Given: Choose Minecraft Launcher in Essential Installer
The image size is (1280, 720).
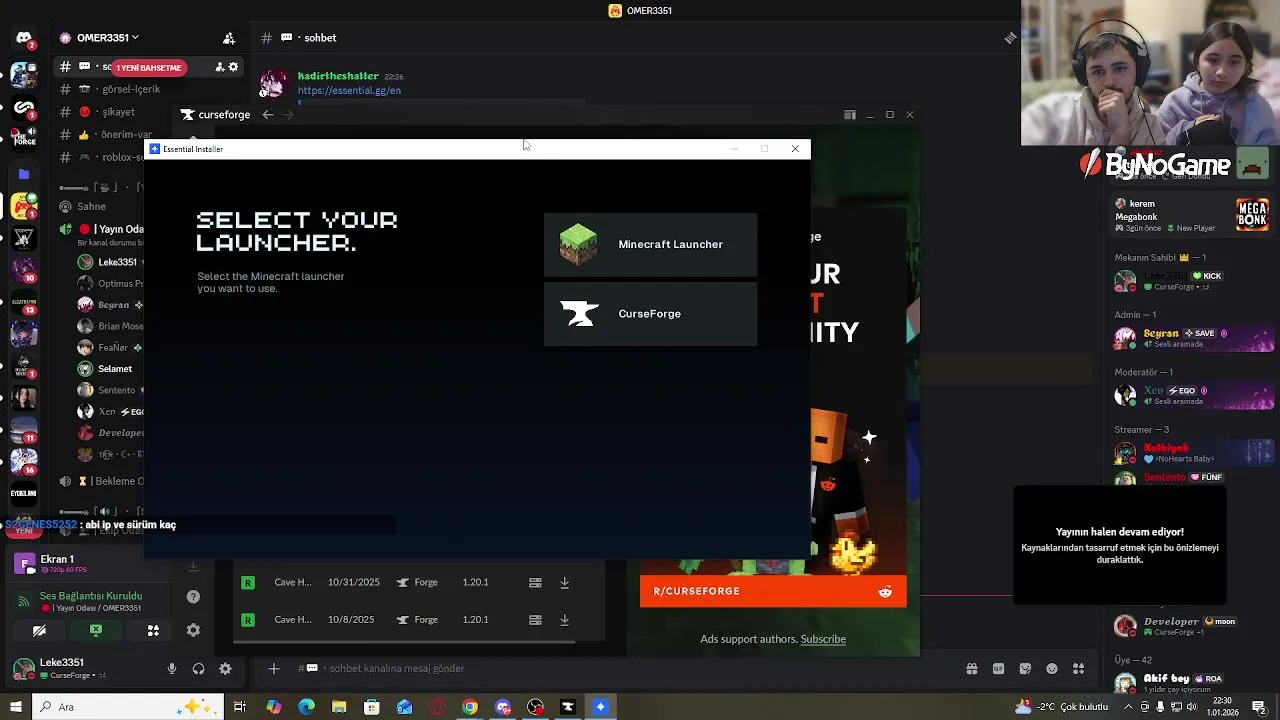Looking at the screenshot, I should (x=650, y=244).
